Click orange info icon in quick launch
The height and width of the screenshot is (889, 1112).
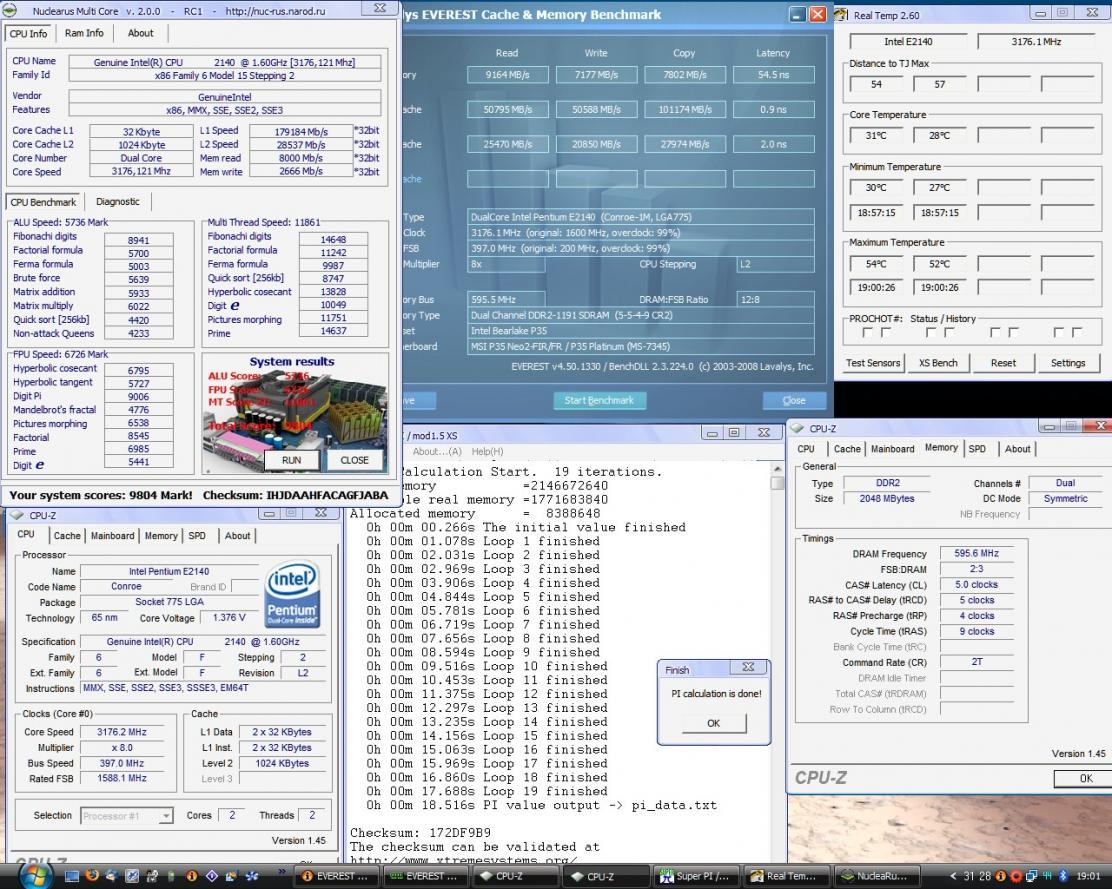click(191, 876)
